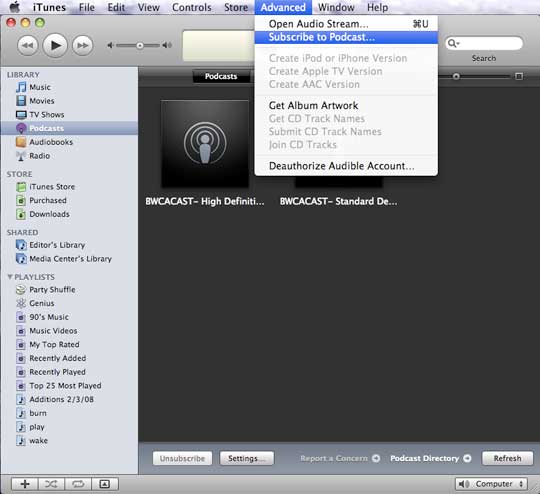
Task: Open Top 25 Most Played playlist
Action: [65, 386]
